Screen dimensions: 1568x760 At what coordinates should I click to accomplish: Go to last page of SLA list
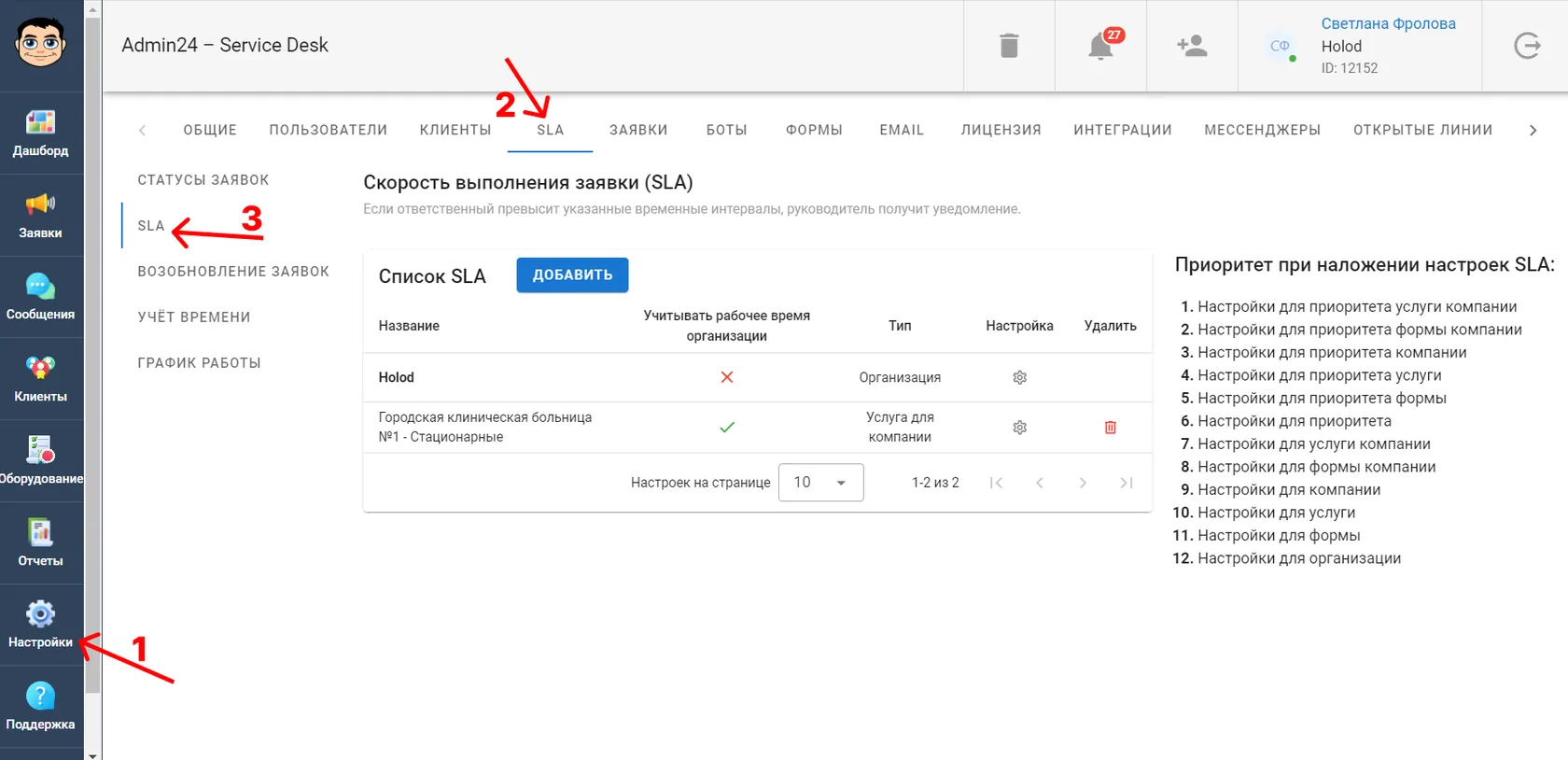(x=1127, y=483)
